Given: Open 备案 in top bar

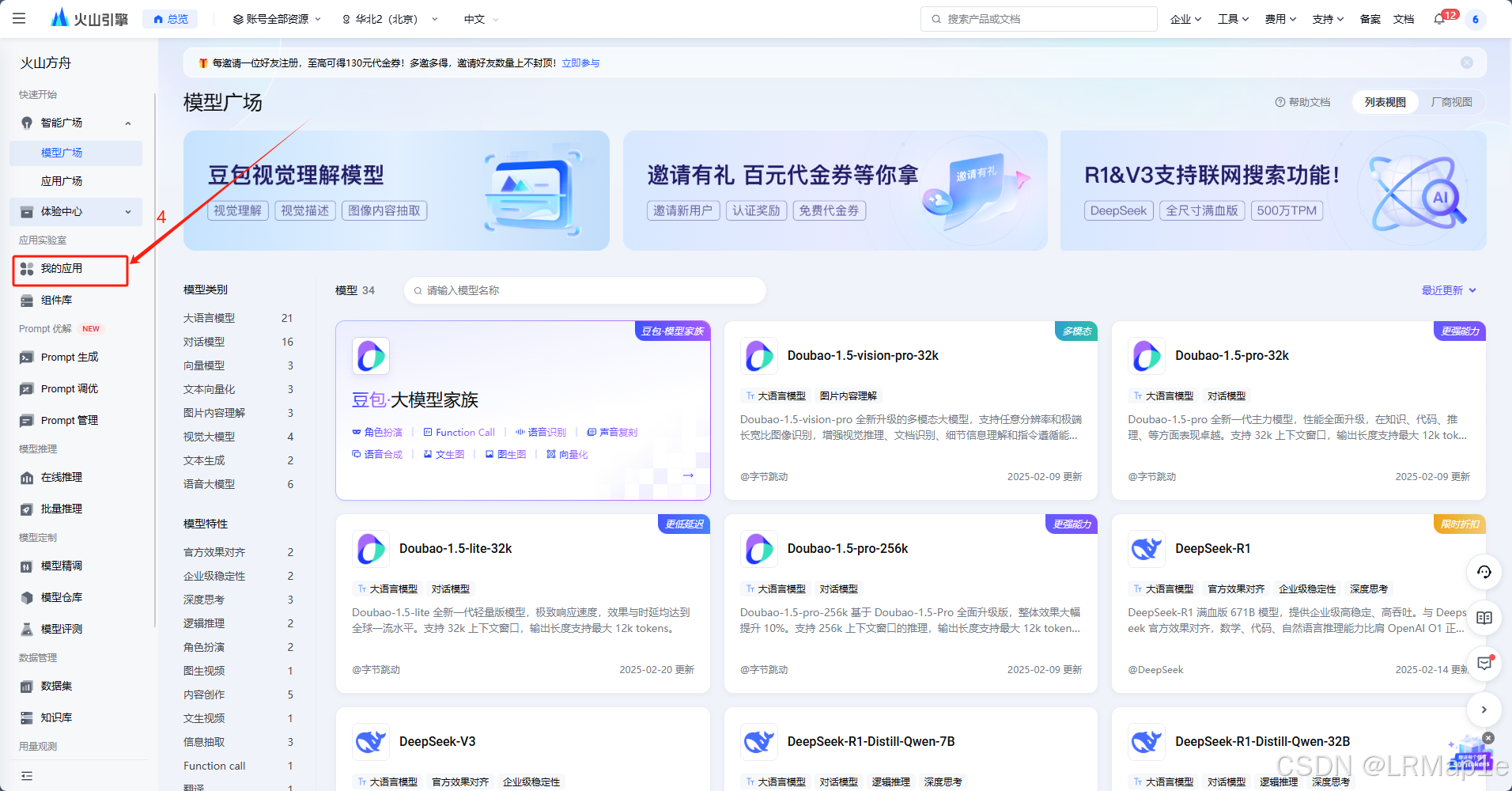Looking at the screenshot, I should click(x=1370, y=19).
